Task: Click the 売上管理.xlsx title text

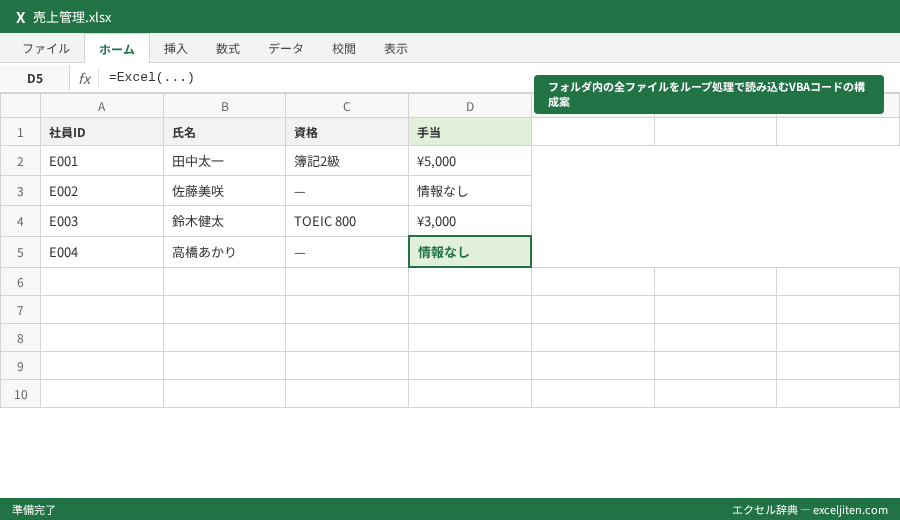Action: point(72,18)
